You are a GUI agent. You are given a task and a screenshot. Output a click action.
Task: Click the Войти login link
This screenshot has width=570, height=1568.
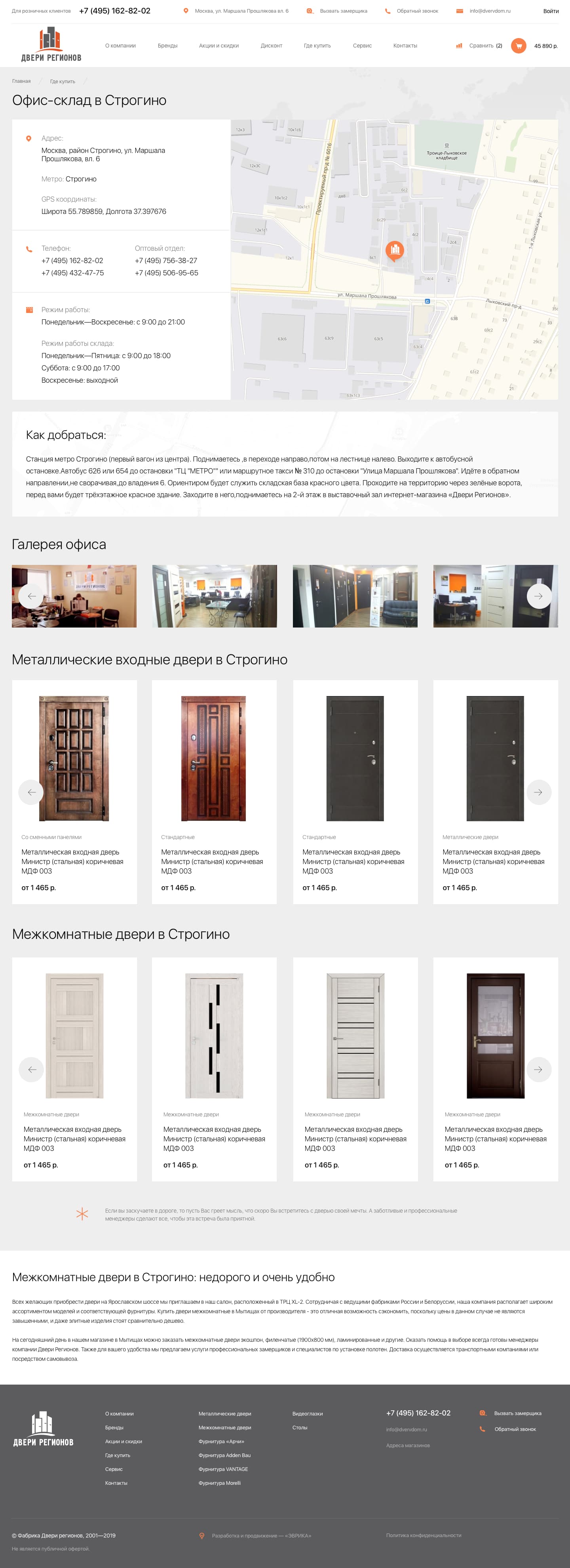(551, 11)
